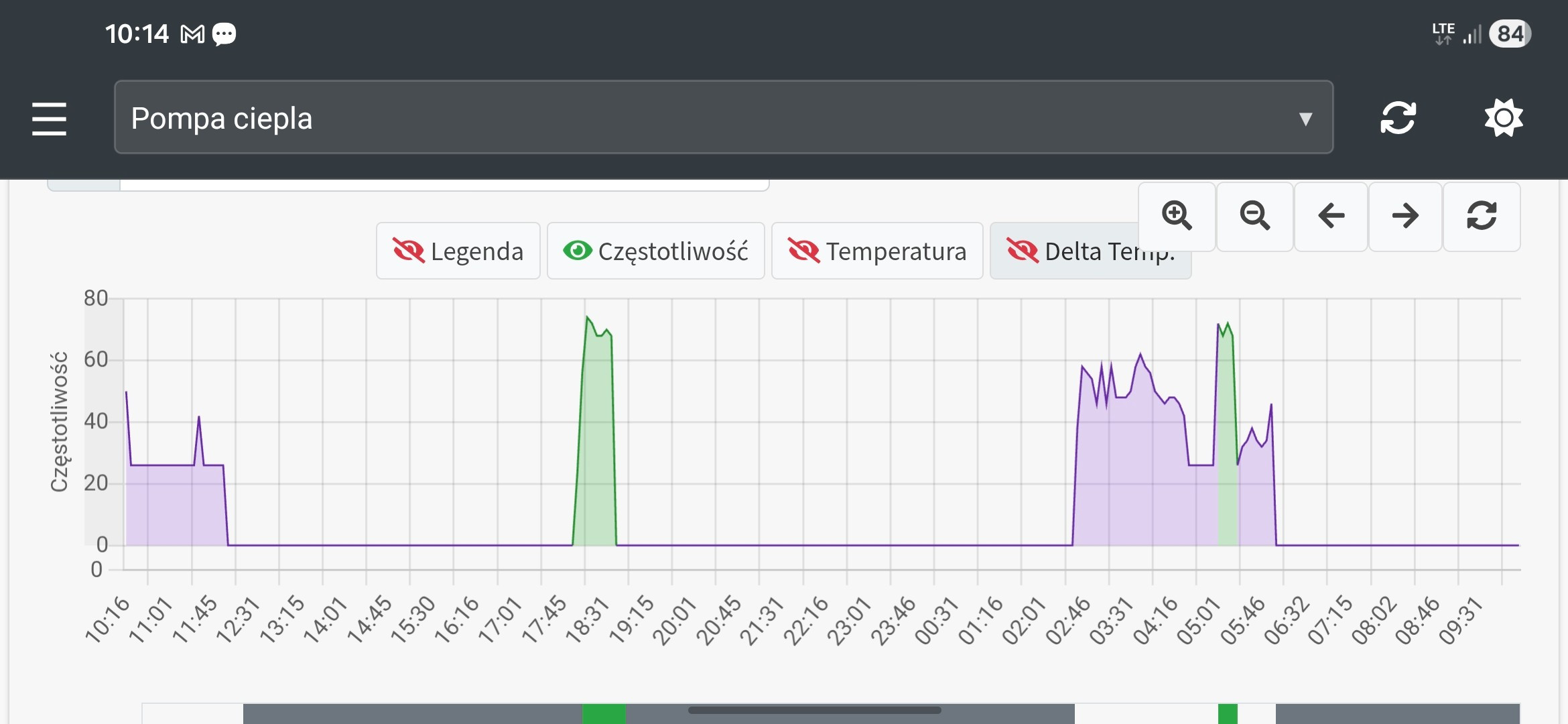The height and width of the screenshot is (724, 1568).
Task: Zoom out on the chart
Action: 1254,216
